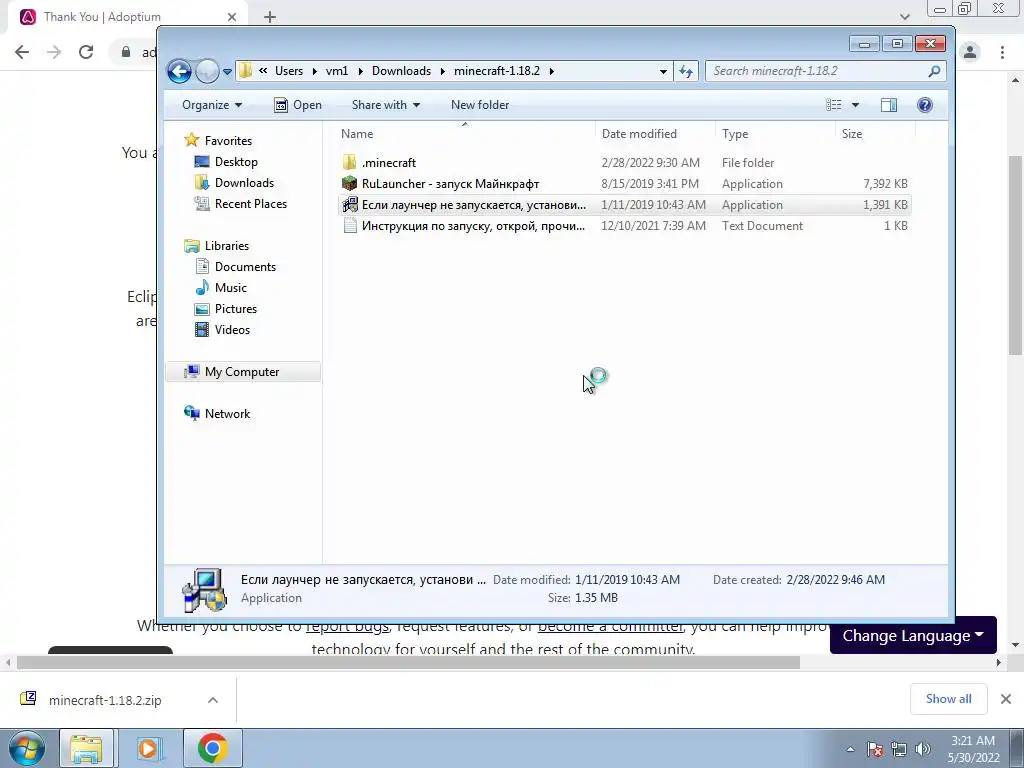1024x768 pixels.
Task: Select the Инструкция по запуску text document
Action: [x=624, y=225]
